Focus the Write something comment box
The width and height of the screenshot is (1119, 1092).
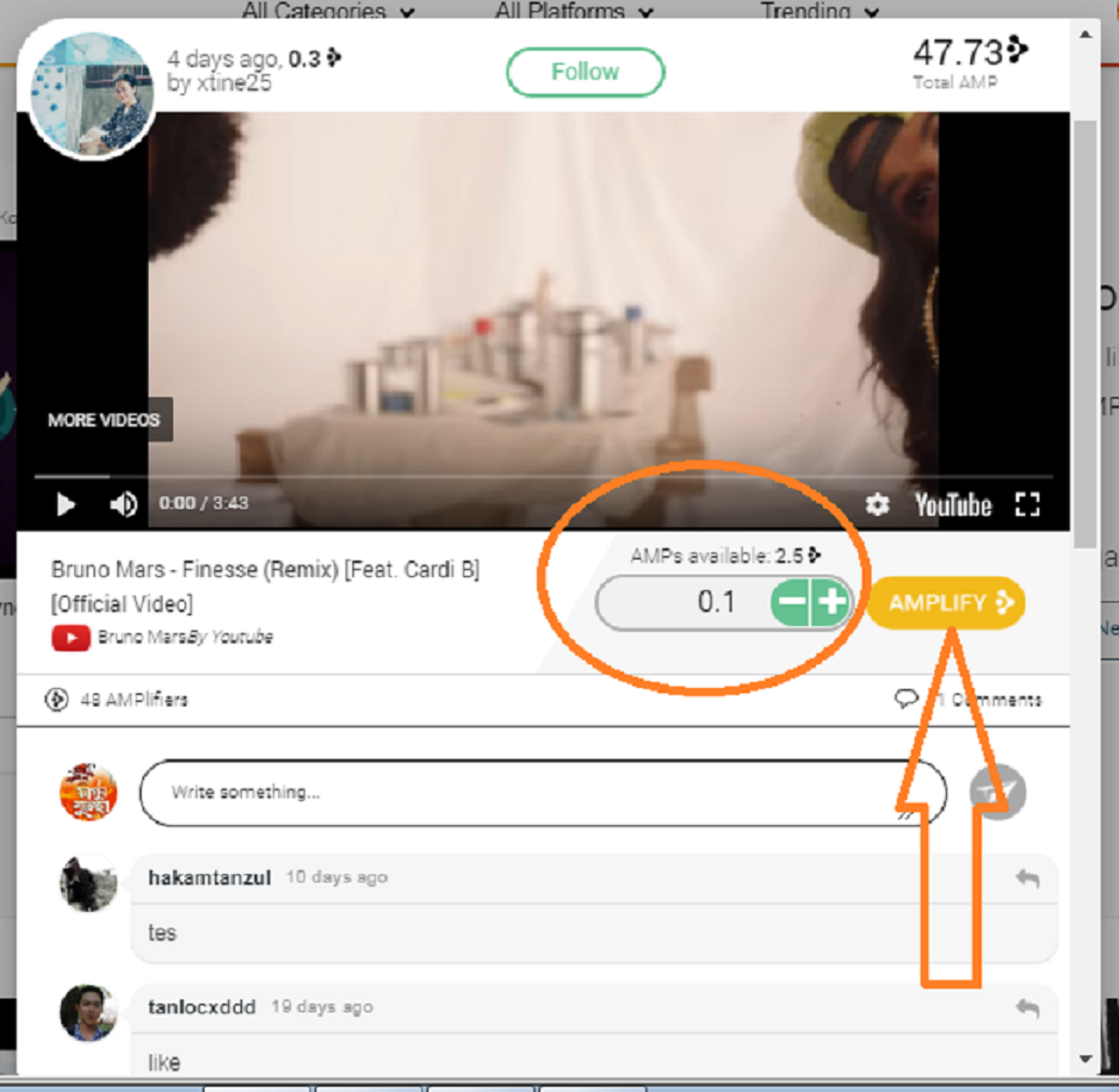542,793
